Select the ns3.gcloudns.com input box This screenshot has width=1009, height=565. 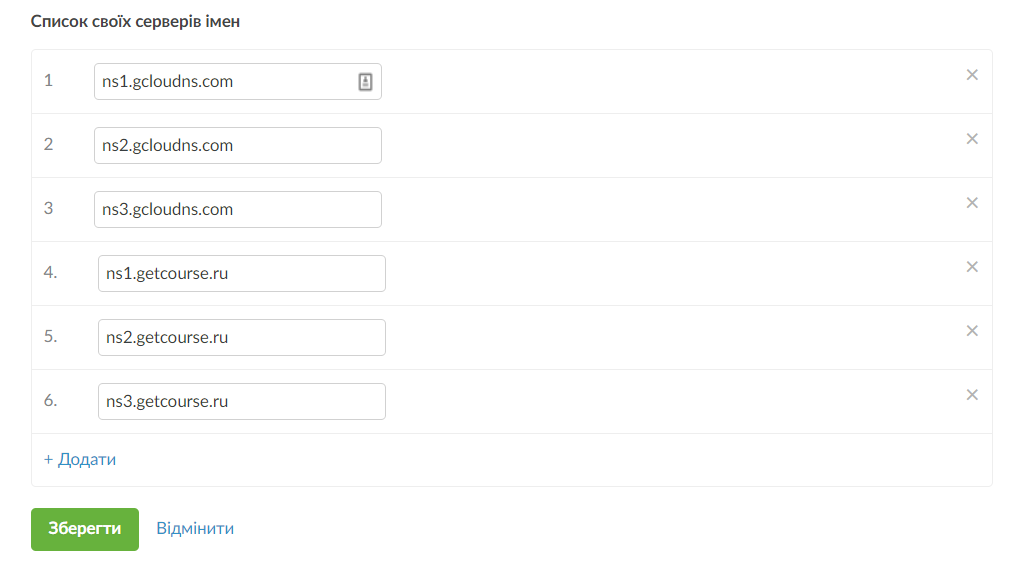(237, 209)
